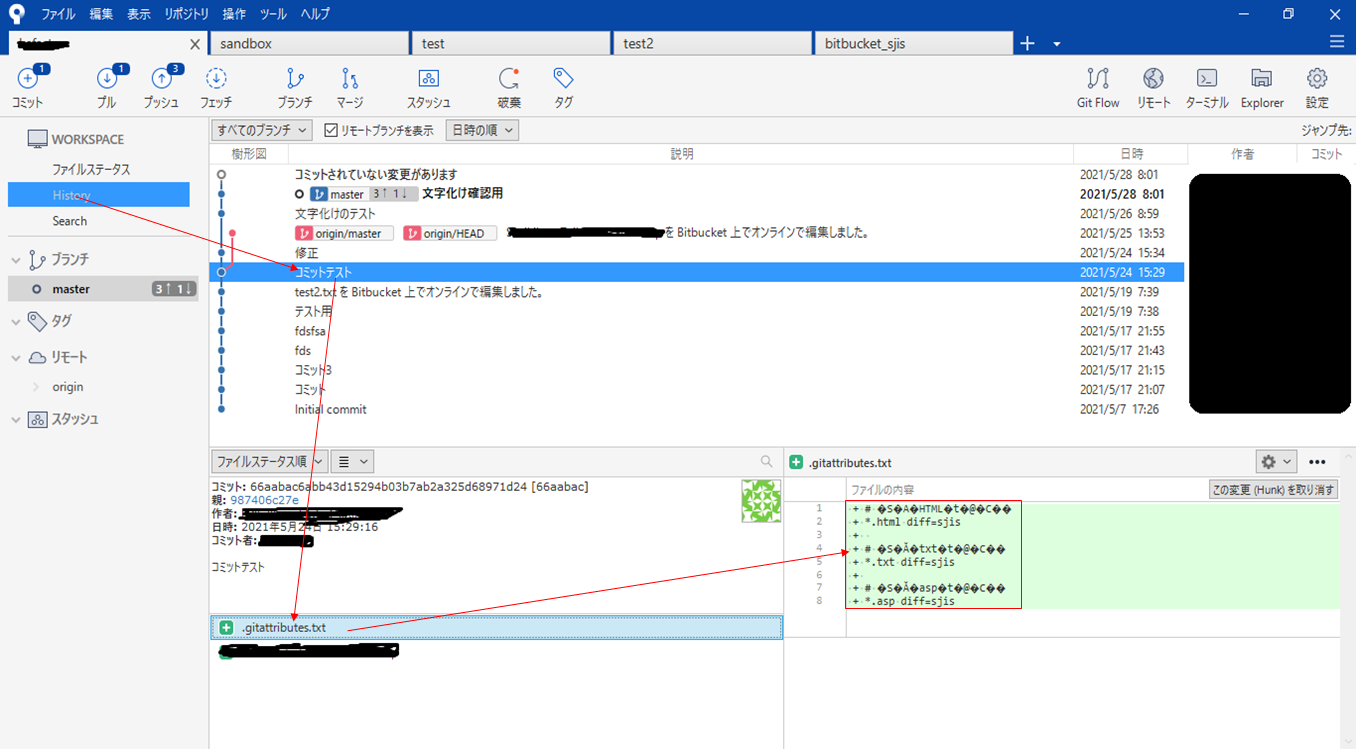Image resolution: width=1356 pixels, height=749 pixels.
Task: Switch to the bitbucket_sjis tab
Action: click(912, 43)
